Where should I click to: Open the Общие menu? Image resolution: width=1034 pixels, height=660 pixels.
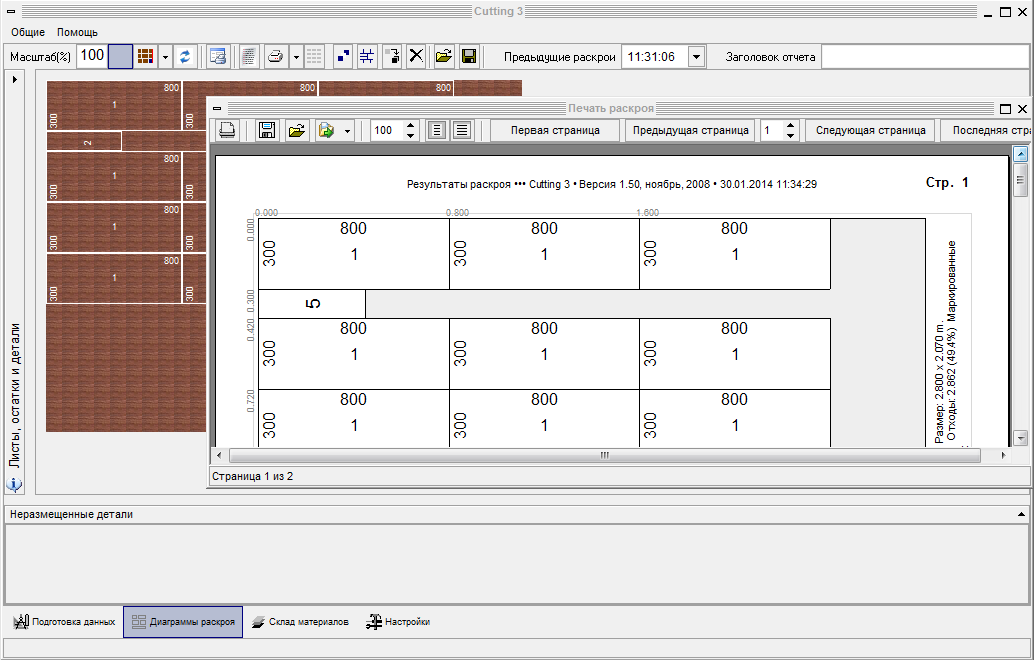click(28, 32)
